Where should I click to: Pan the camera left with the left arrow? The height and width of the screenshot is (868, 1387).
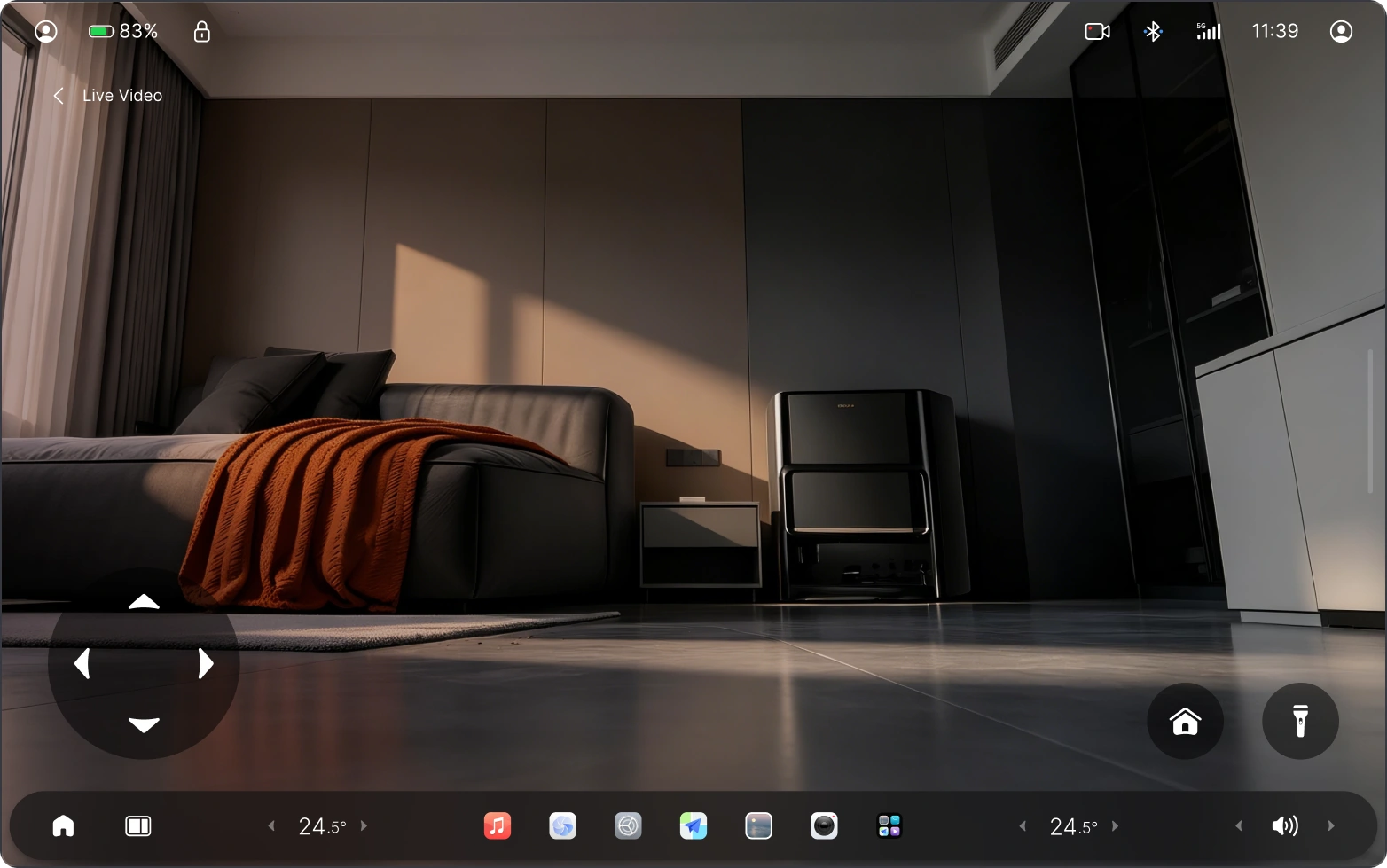click(82, 663)
